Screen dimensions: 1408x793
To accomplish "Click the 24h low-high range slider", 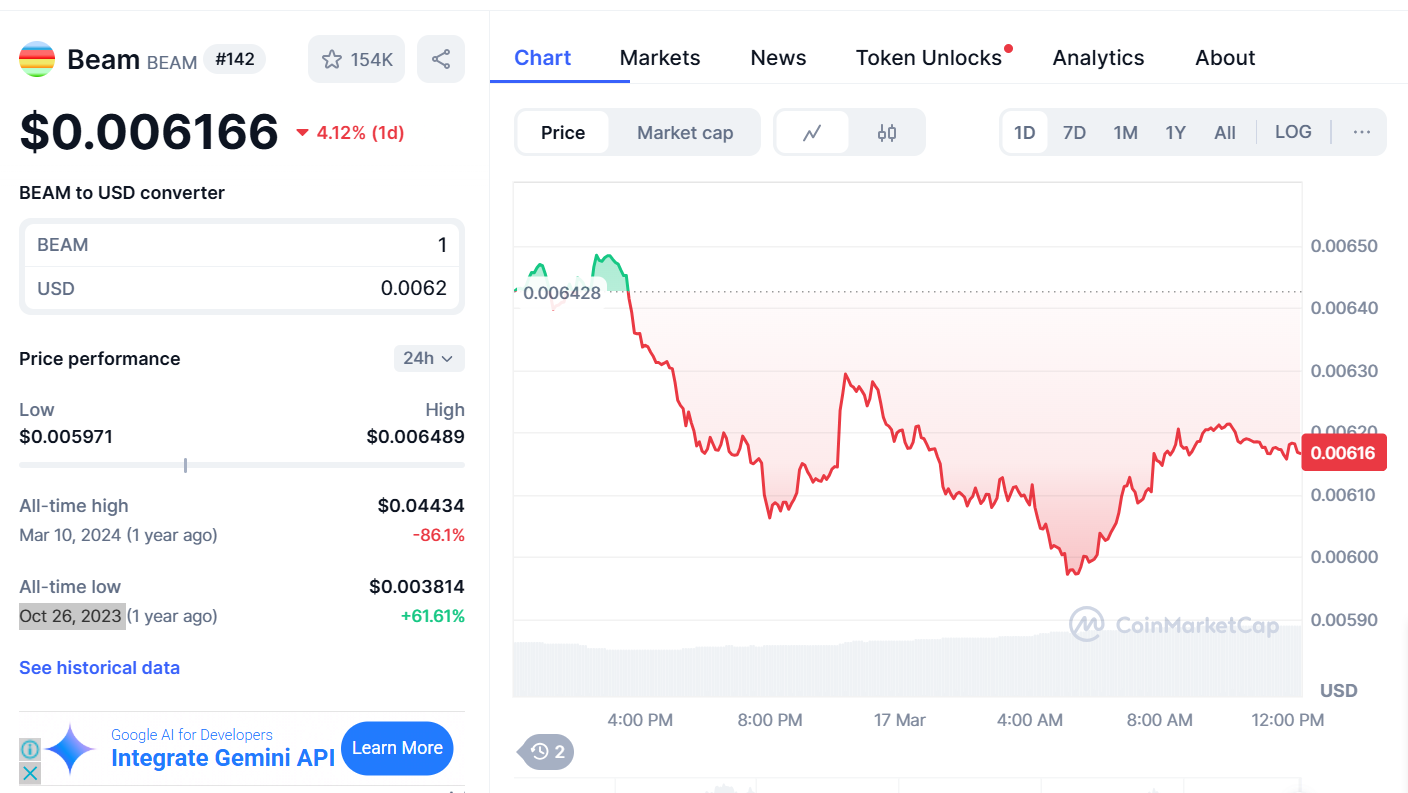I will tap(185, 465).
